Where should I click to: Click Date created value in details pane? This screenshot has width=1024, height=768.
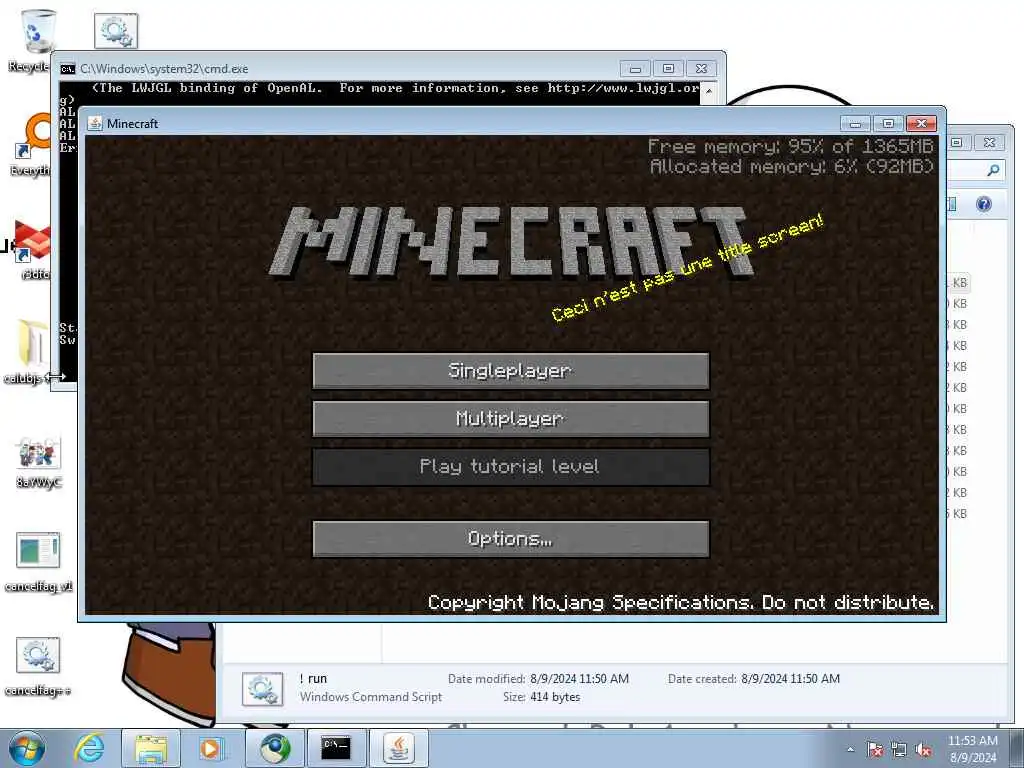tap(790, 679)
